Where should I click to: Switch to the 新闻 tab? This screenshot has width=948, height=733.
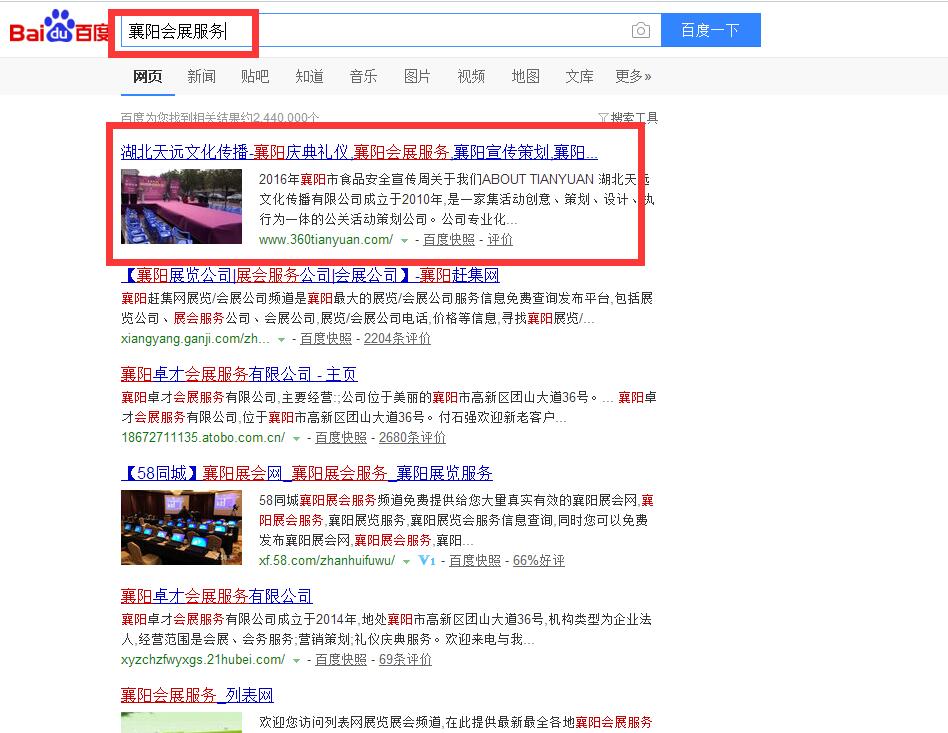point(201,76)
